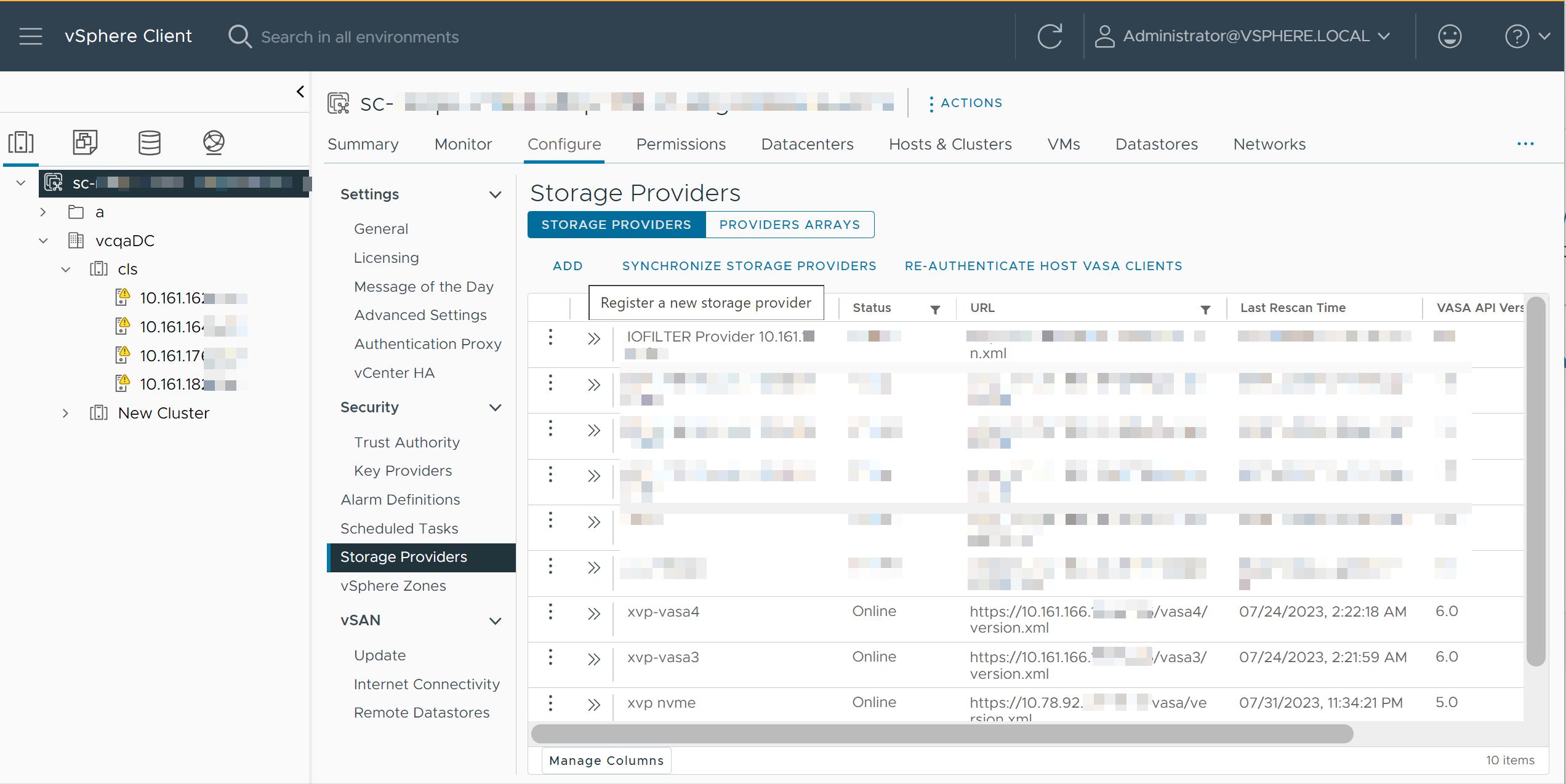Screen dimensions: 1566x784
Task: Expand details of xvp nvme row
Action: pos(593,705)
